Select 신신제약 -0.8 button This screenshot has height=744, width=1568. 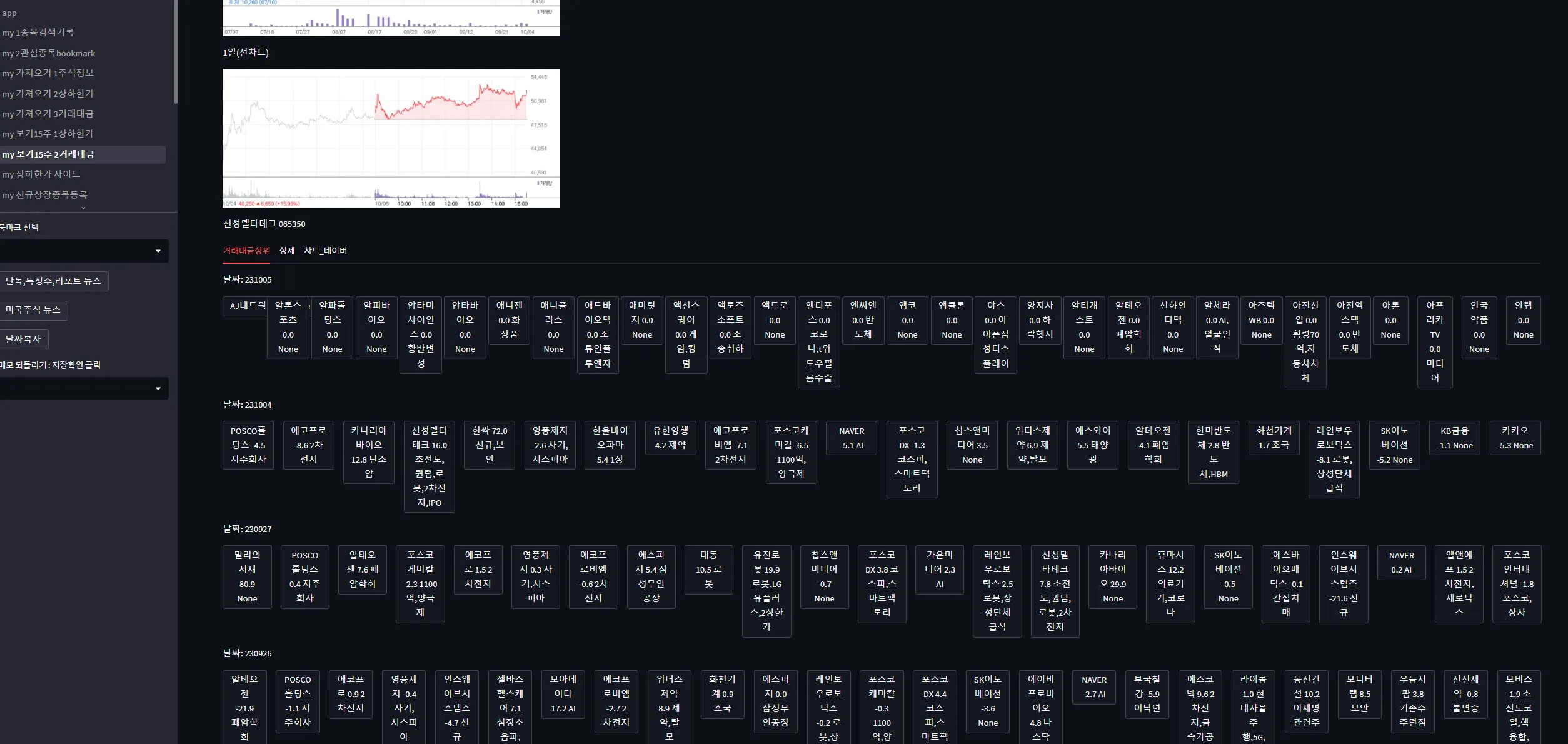tap(1466, 694)
